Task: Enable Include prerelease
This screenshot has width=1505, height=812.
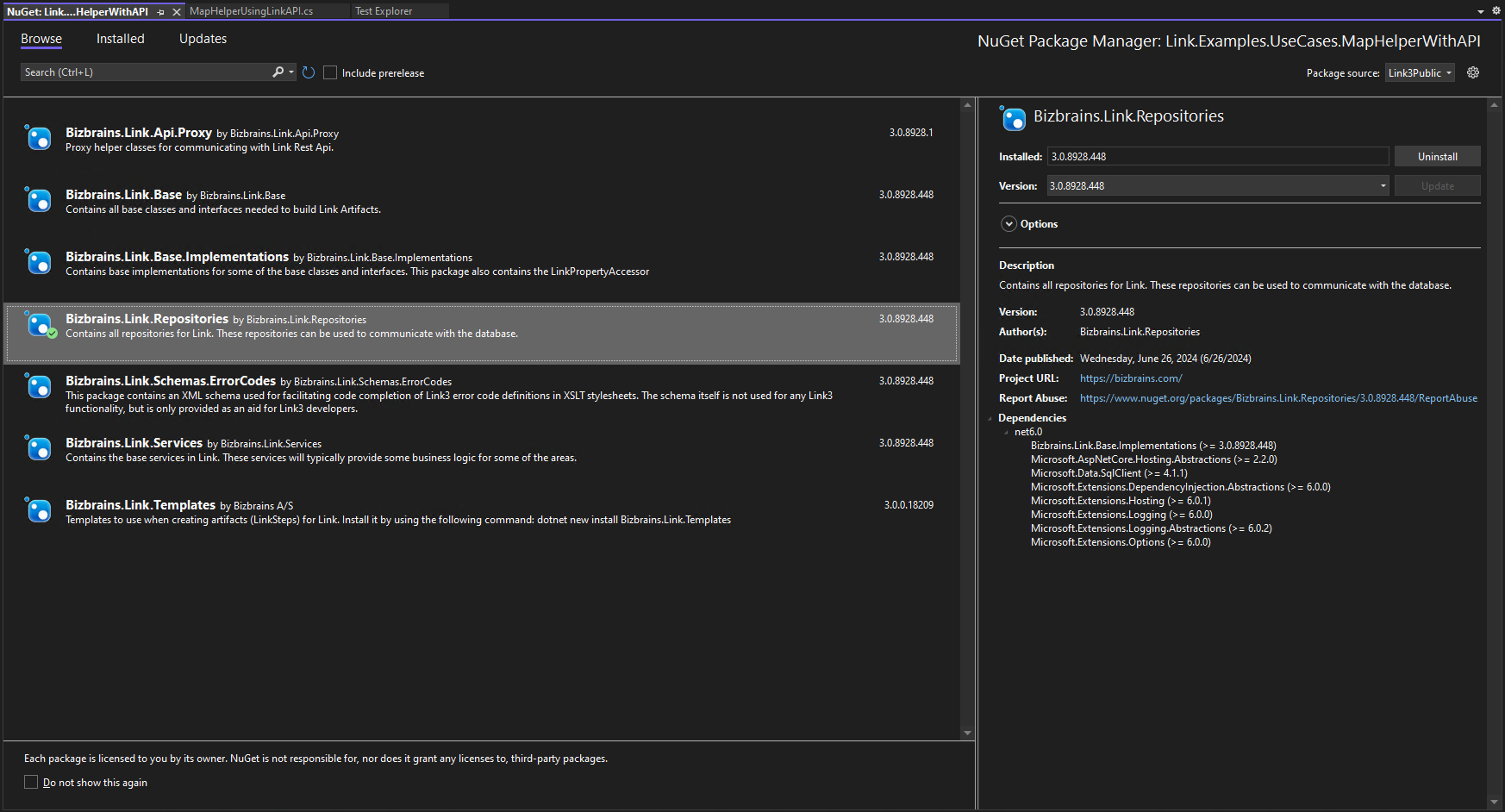Action: point(330,72)
